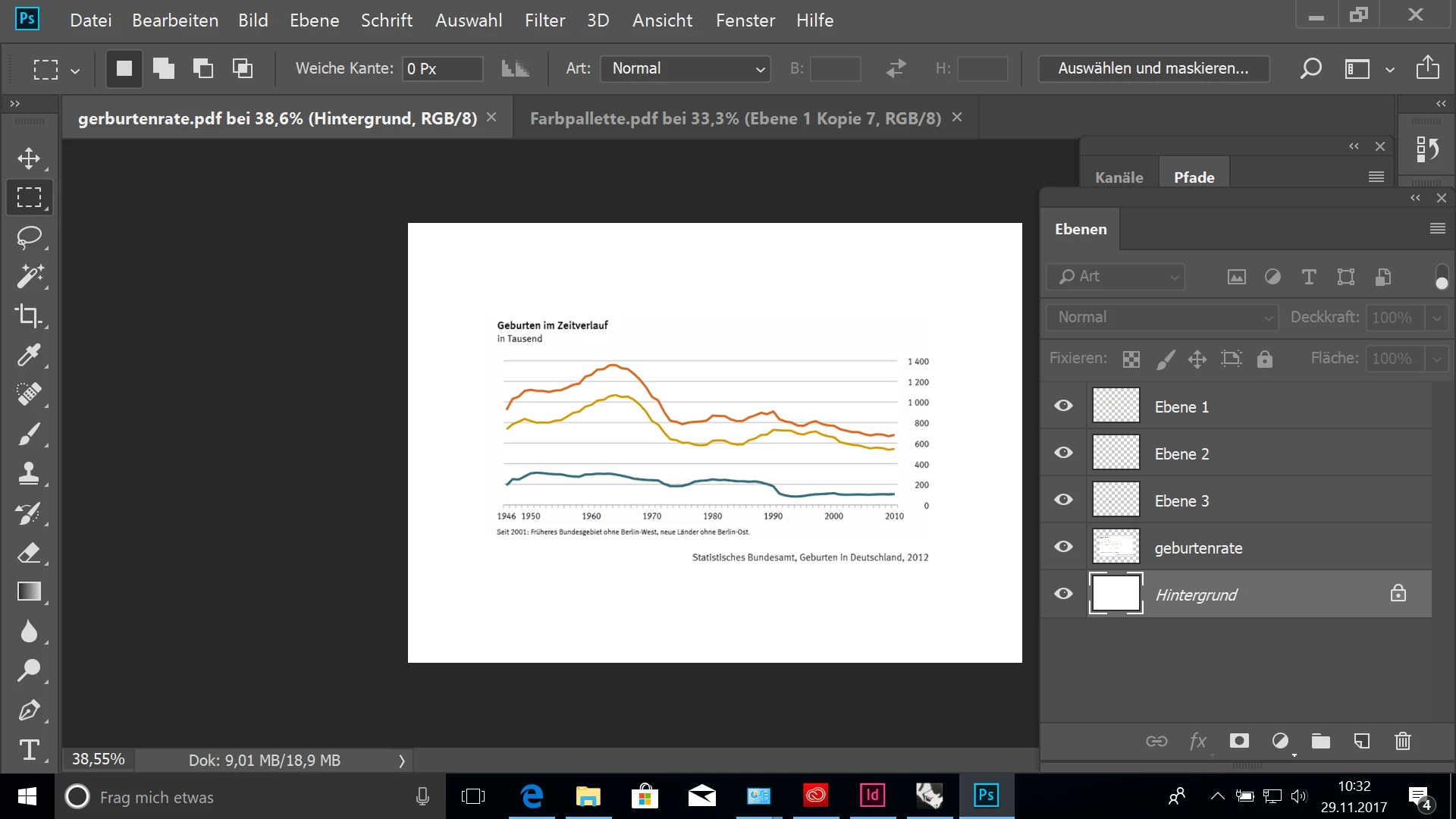Select the Gradient tool

pos(29,591)
